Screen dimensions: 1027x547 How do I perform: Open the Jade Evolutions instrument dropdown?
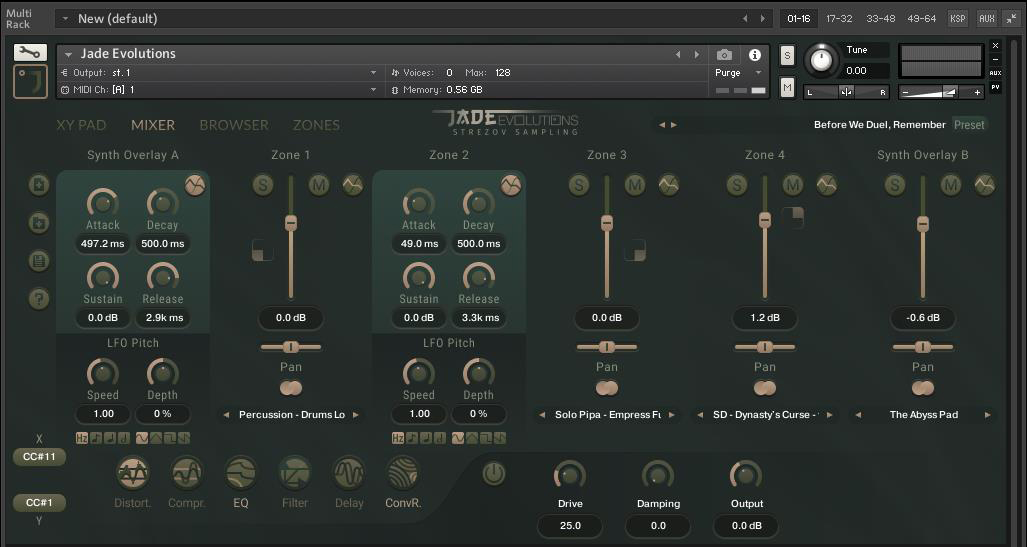coord(68,54)
